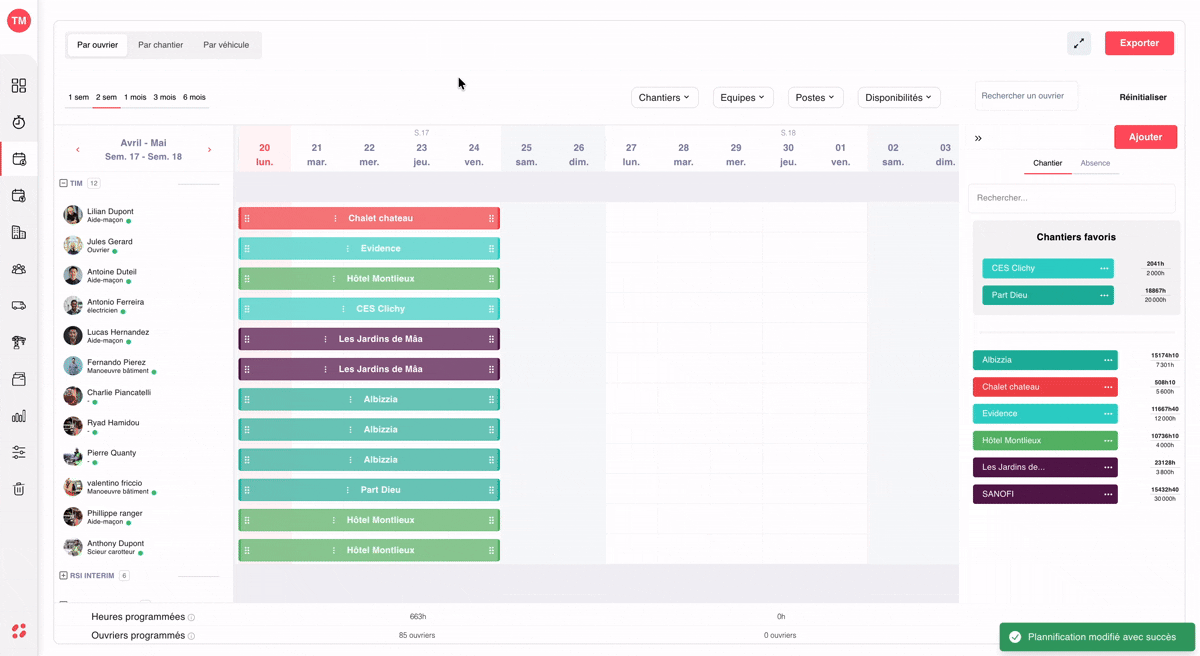This screenshot has width=1200, height=656.
Task: Open the planning calendar sidebar icon
Action: click(x=19, y=159)
